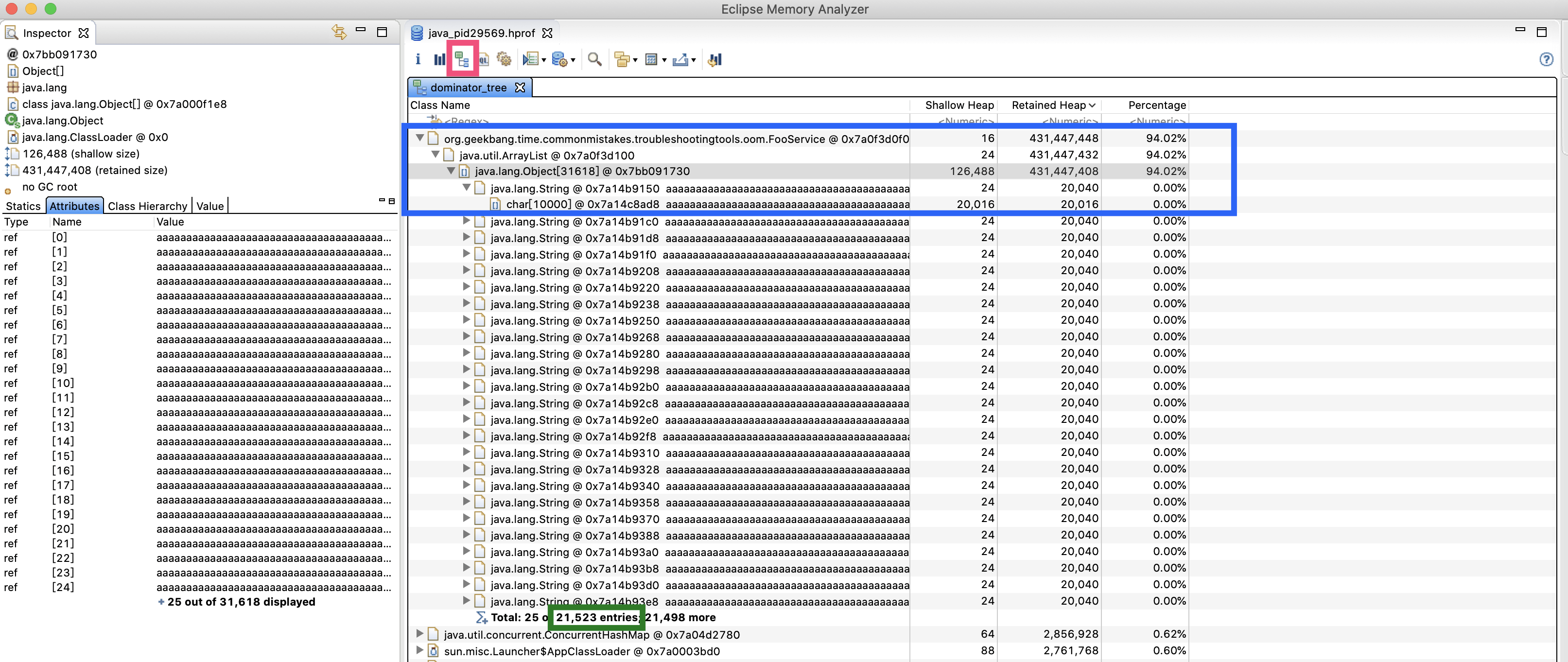Collapse the FooService tree node
Image resolution: width=1568 pixels, height=662 pixels.
[x=420, y=138]
